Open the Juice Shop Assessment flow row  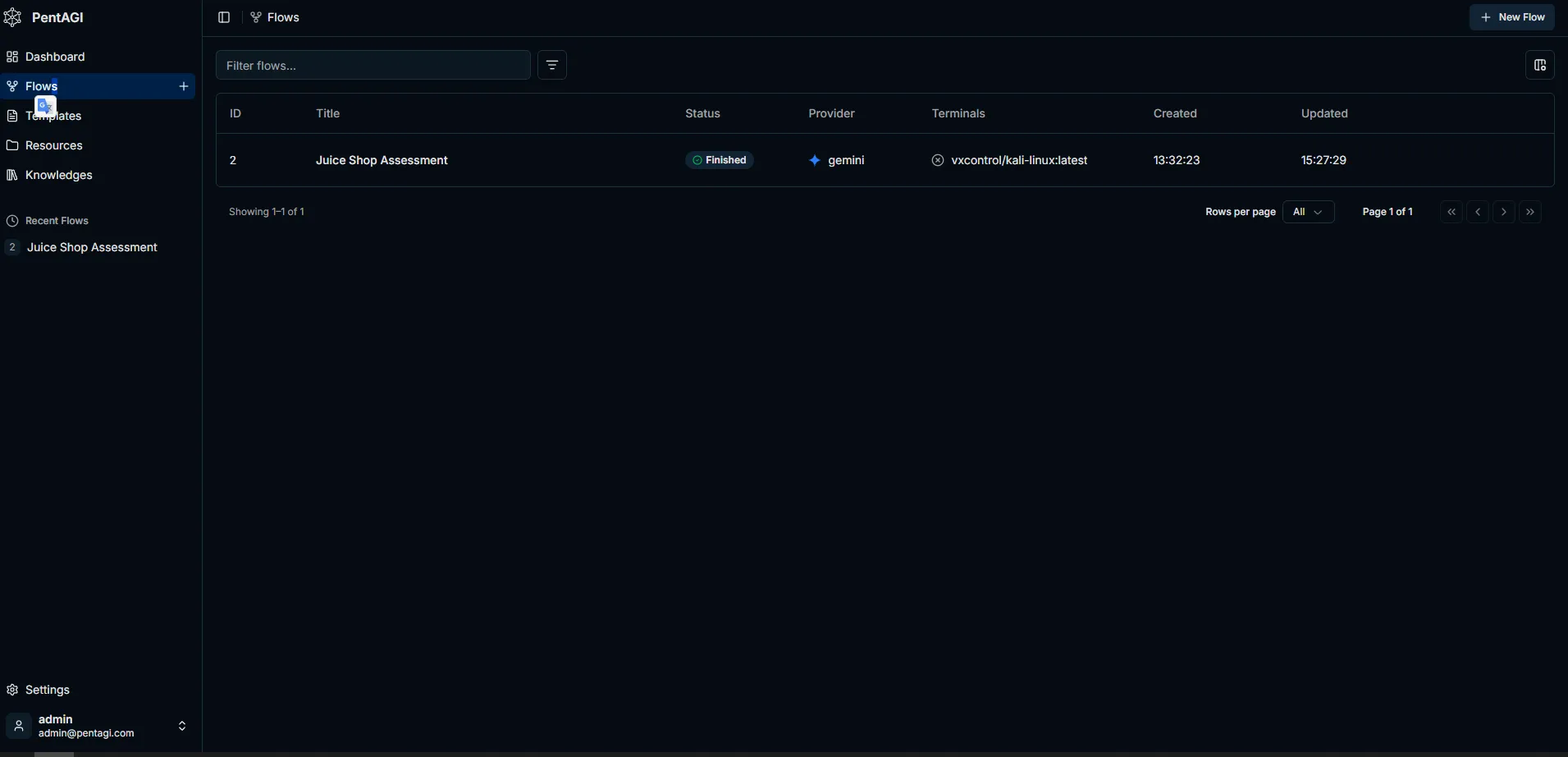[x=885, y=160]
